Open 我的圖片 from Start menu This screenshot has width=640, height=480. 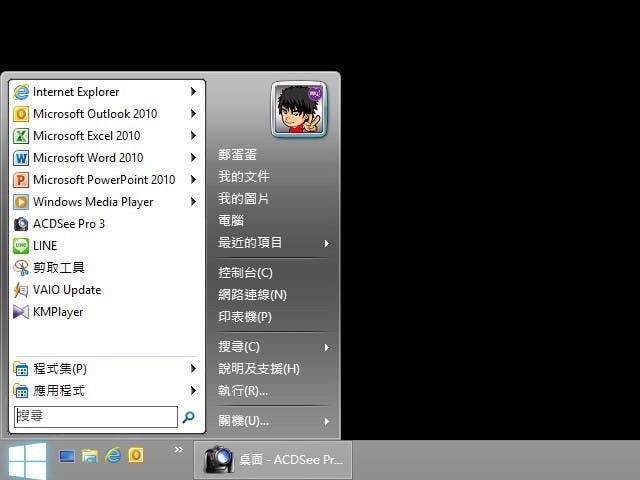click(244, 199)
